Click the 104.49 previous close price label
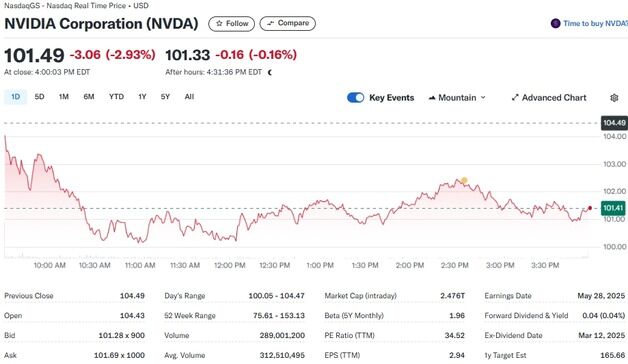Image resolution: width=628 pixels, height=364 pixels. tap(614, 123)
